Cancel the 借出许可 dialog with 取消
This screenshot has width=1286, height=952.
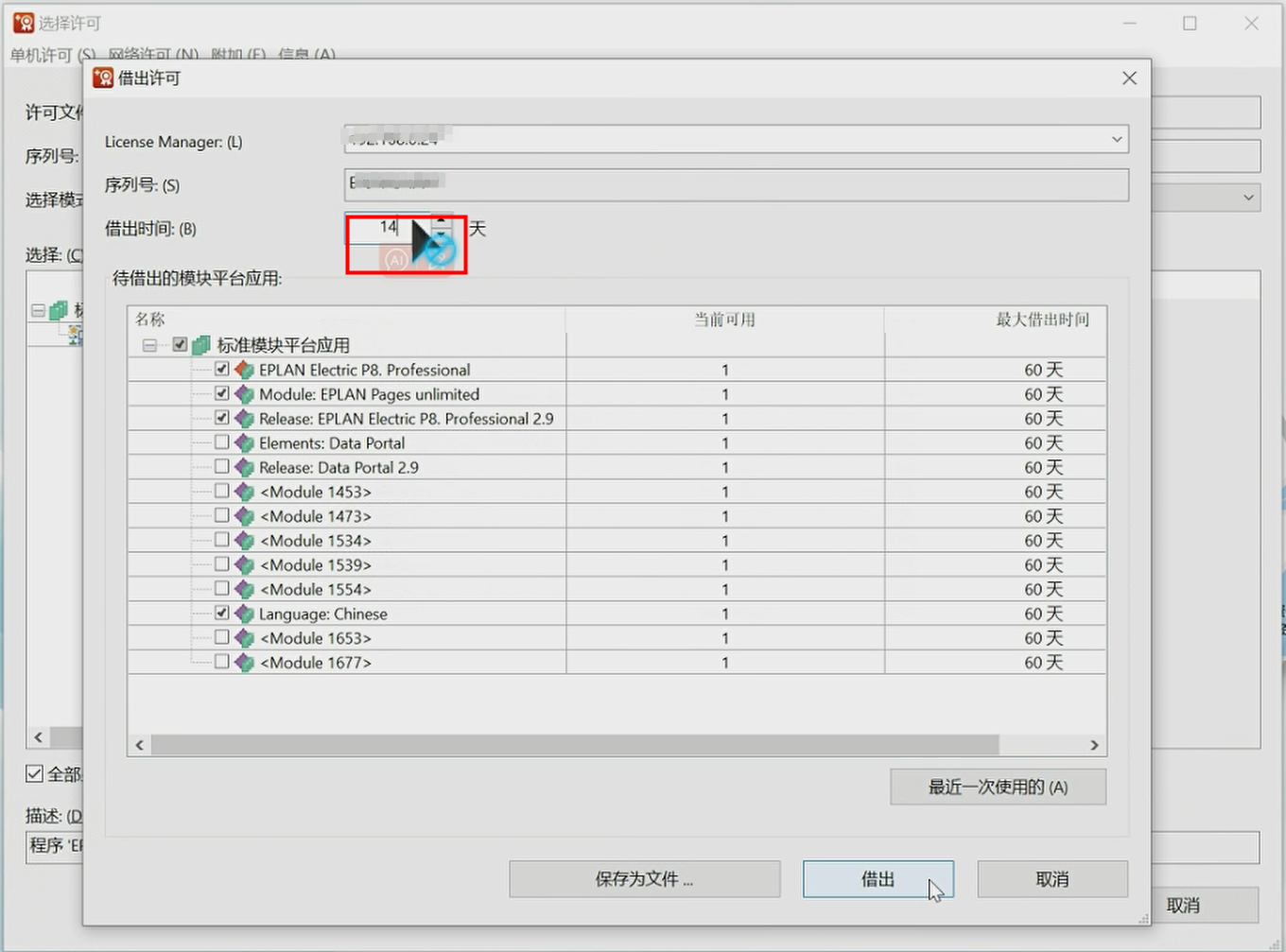click(x=1052, y=879)
